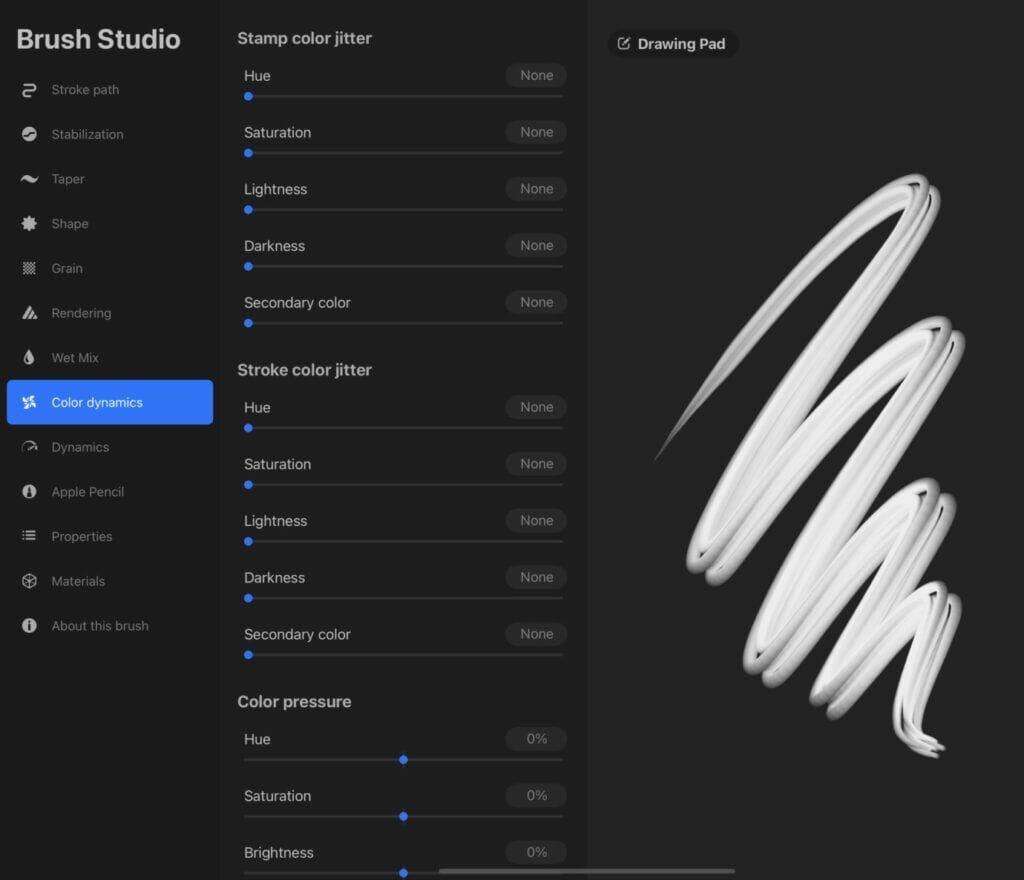Click the About this brush info icon
This screenshot has width=1024, height=880.
click(29, 625)
